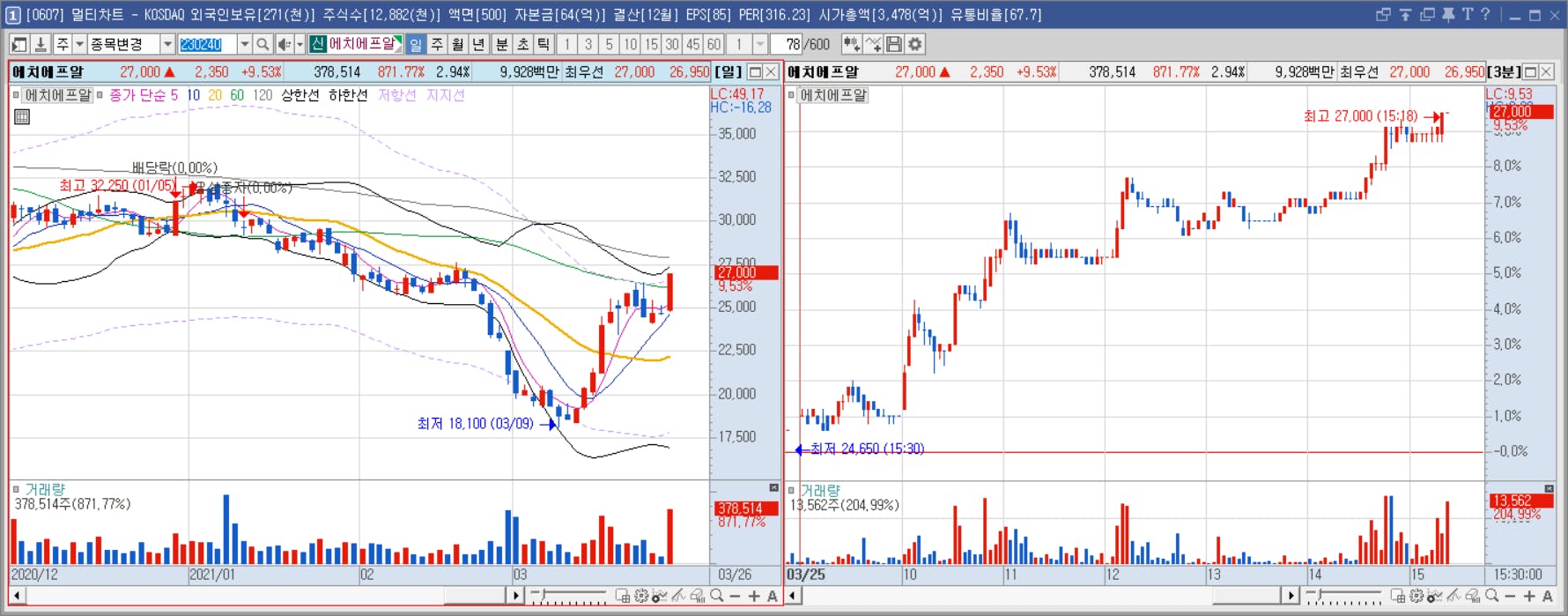Open chart settings gear in top toolbar
Viewport: 1568px width, 616px height.
(915, 44)
